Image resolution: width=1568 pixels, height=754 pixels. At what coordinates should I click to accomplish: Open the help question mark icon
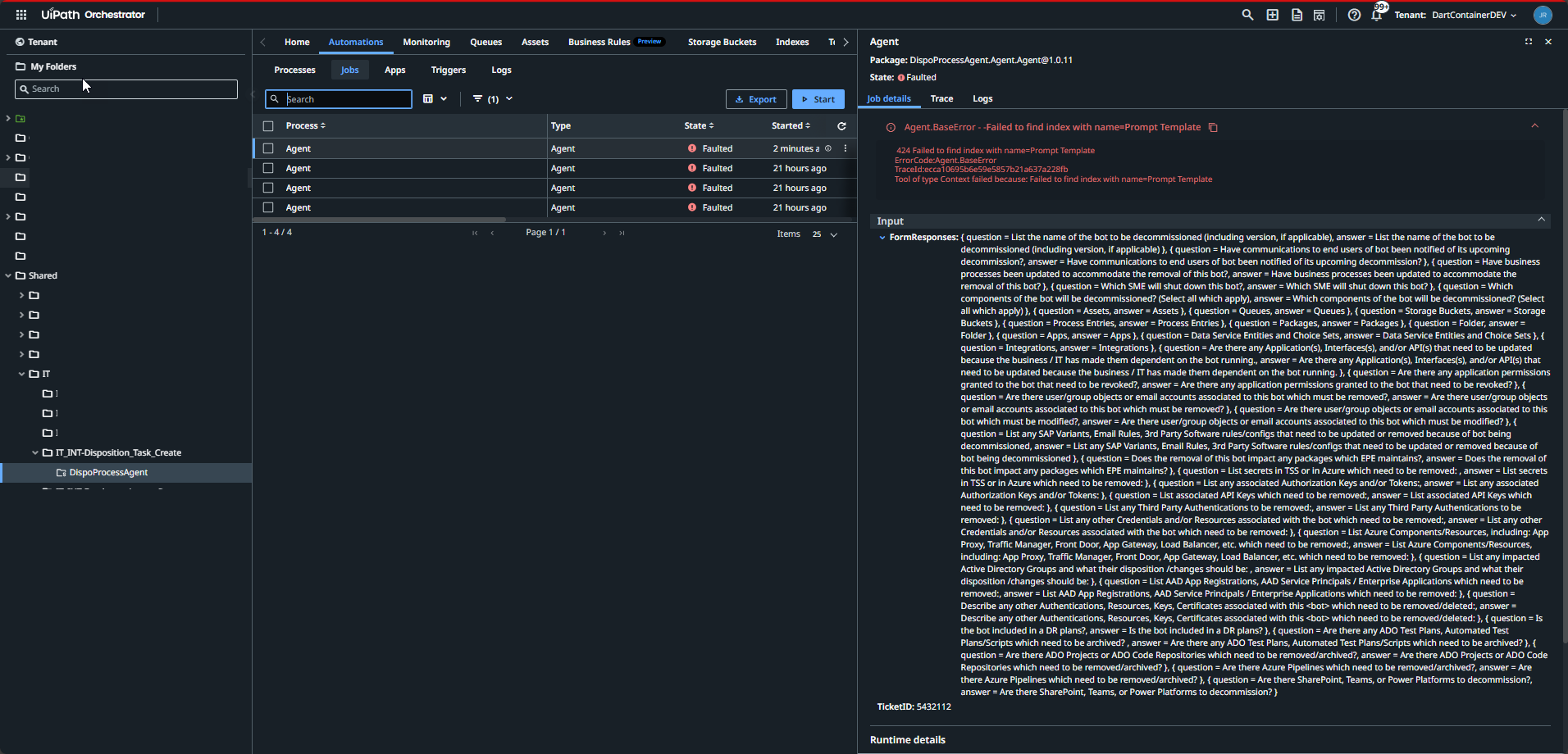(1354, 15)
